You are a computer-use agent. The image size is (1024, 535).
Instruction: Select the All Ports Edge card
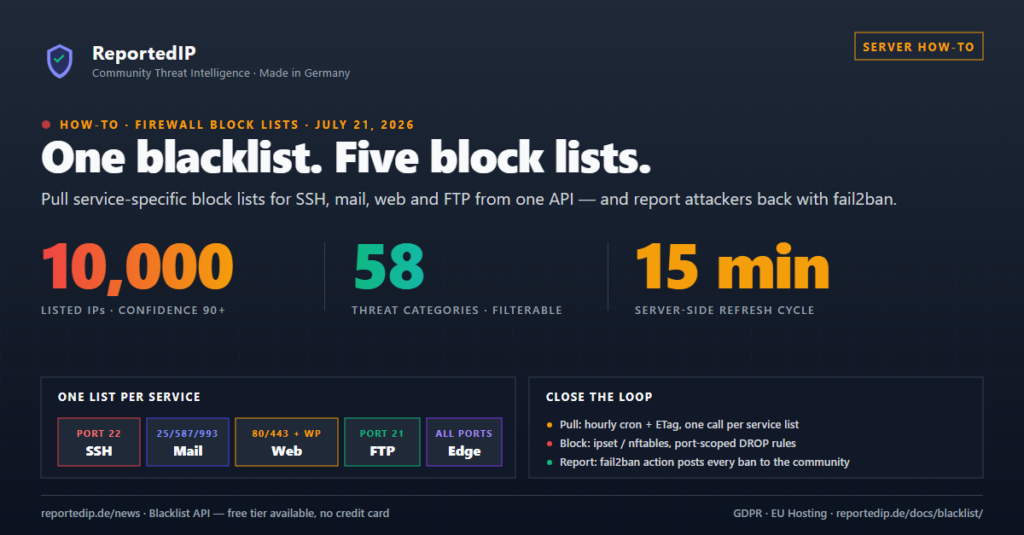464,442
